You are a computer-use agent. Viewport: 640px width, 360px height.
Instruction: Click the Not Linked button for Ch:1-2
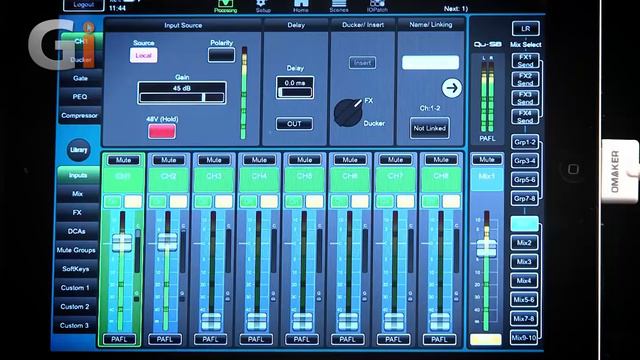click(x=430, y=128)
